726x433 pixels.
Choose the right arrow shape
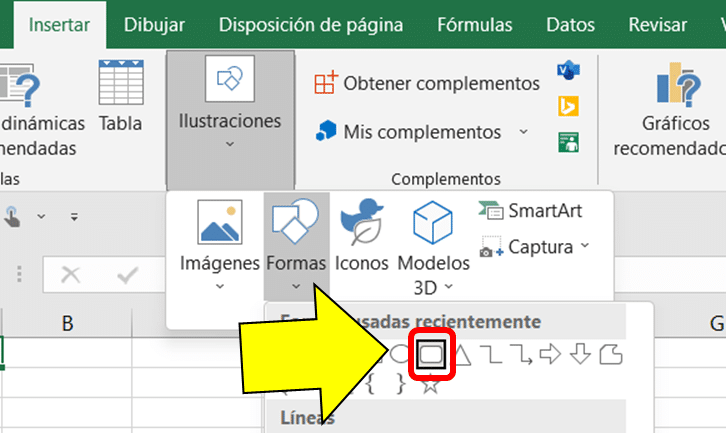tap(550, 353)
